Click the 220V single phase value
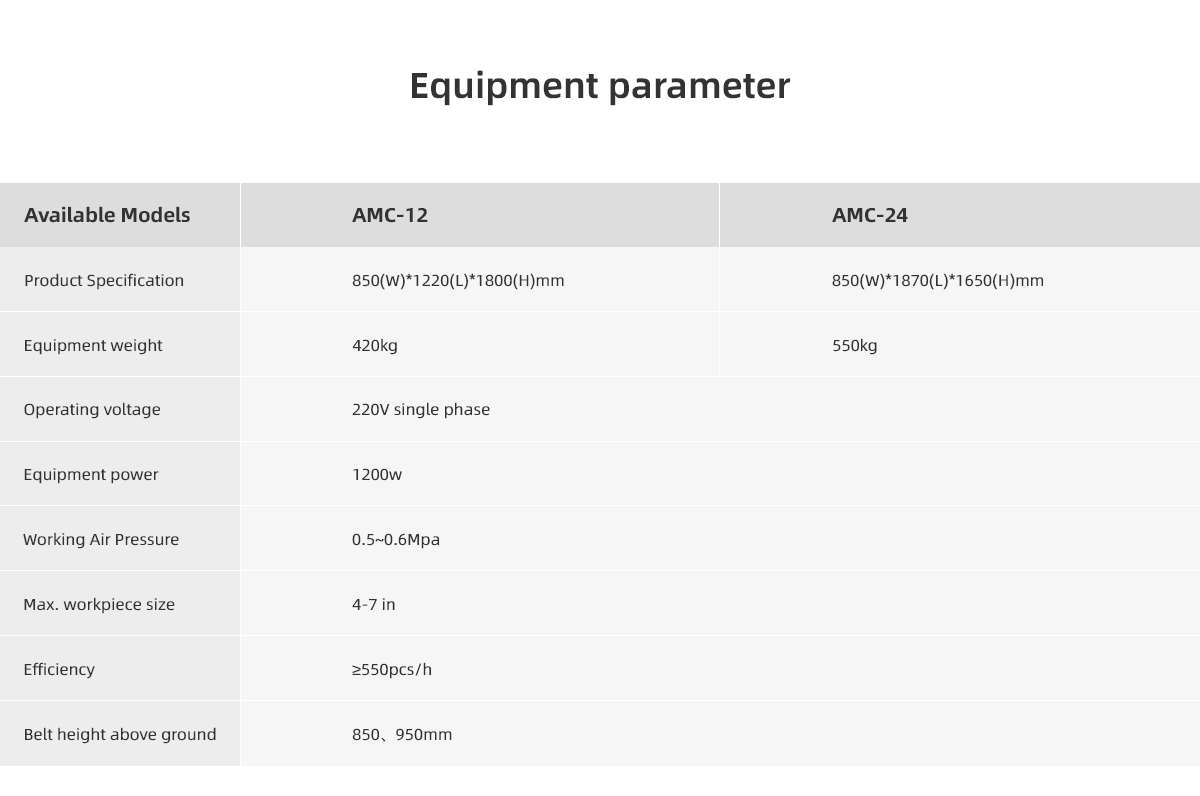Image resolution: width=1200 pixels, height=796 pixels. click(x=421, y=409)
